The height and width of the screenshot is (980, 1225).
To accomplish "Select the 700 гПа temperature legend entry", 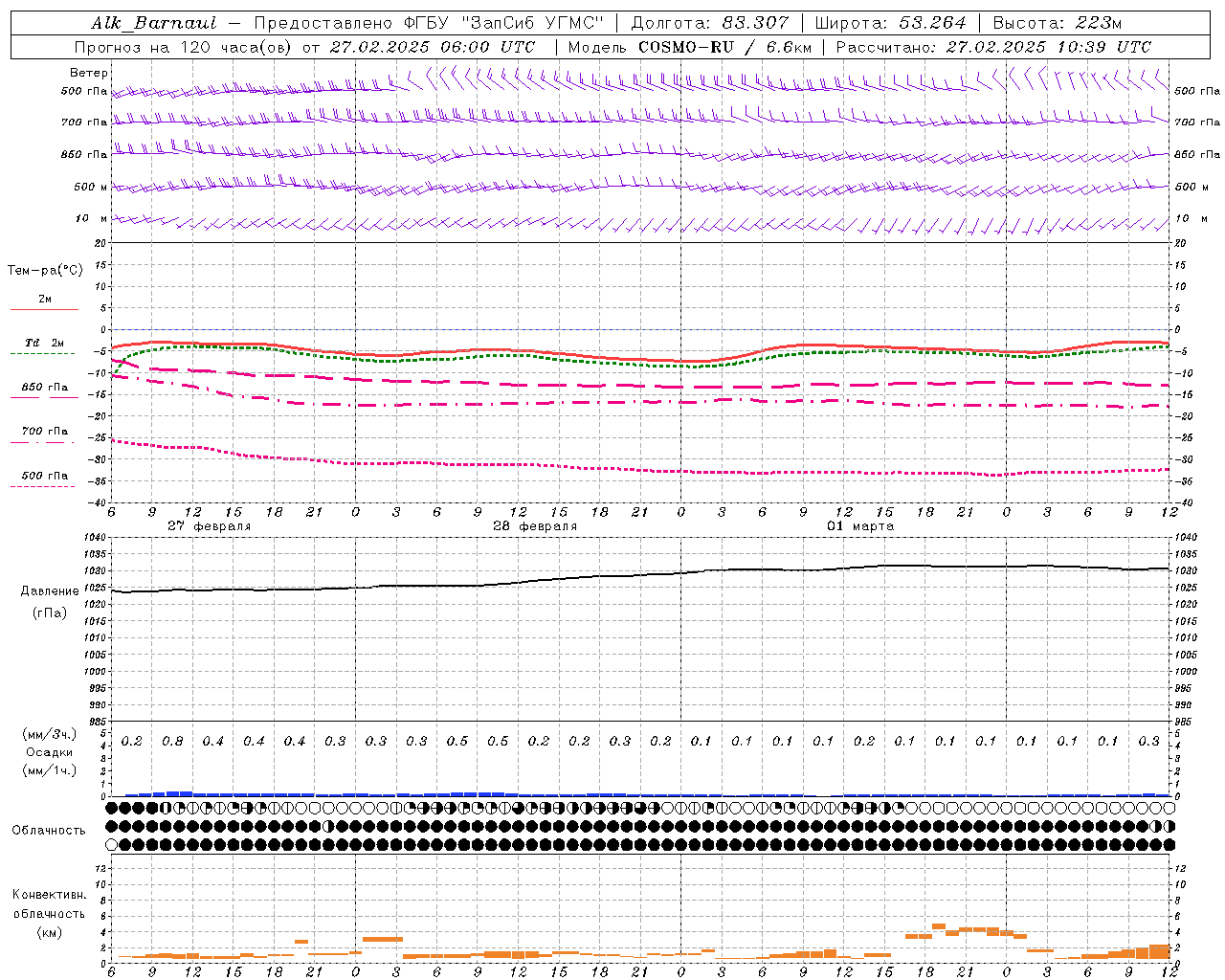I will click(45, 432).
